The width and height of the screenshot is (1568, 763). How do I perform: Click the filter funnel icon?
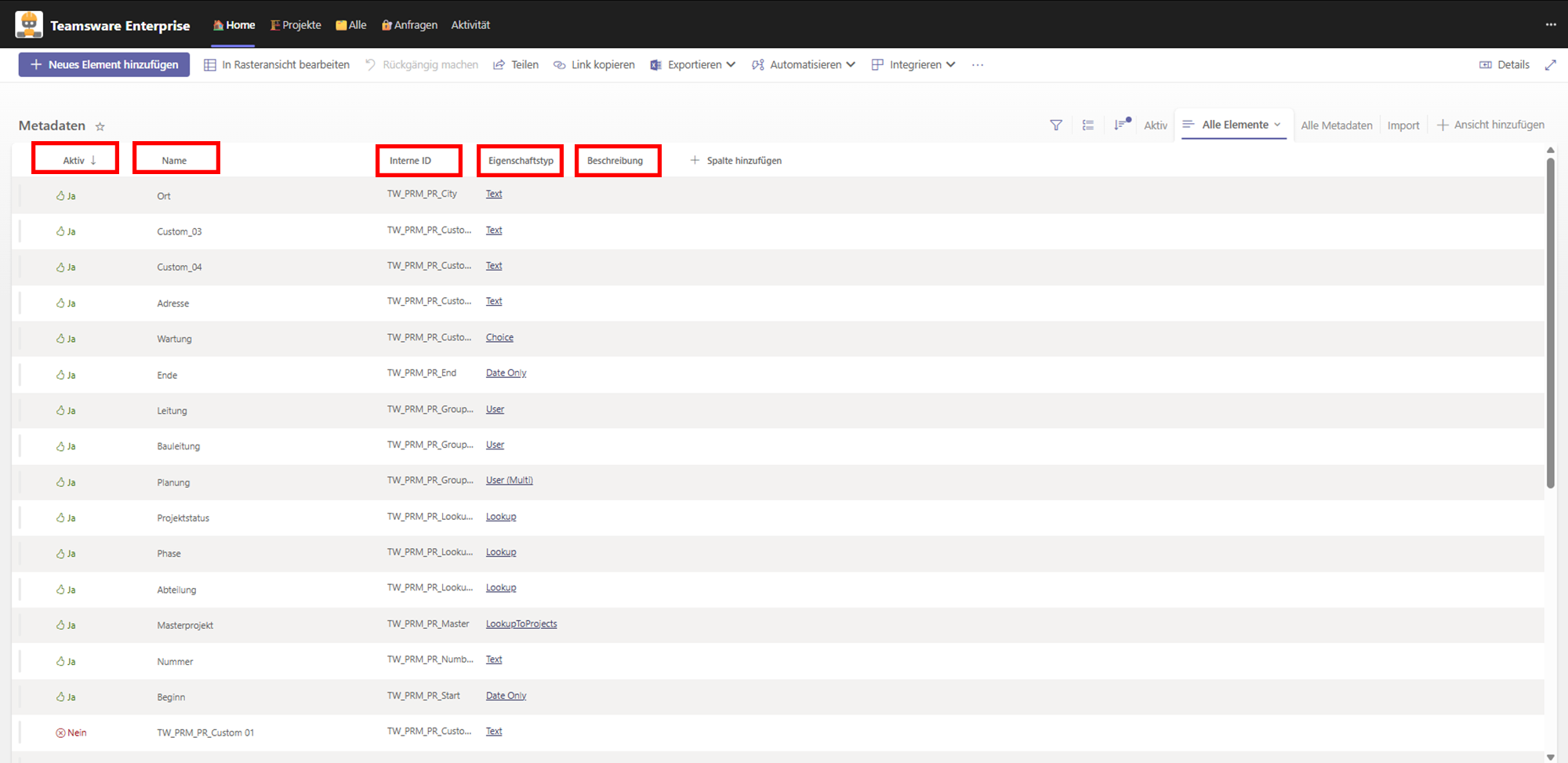[1056, 125]
